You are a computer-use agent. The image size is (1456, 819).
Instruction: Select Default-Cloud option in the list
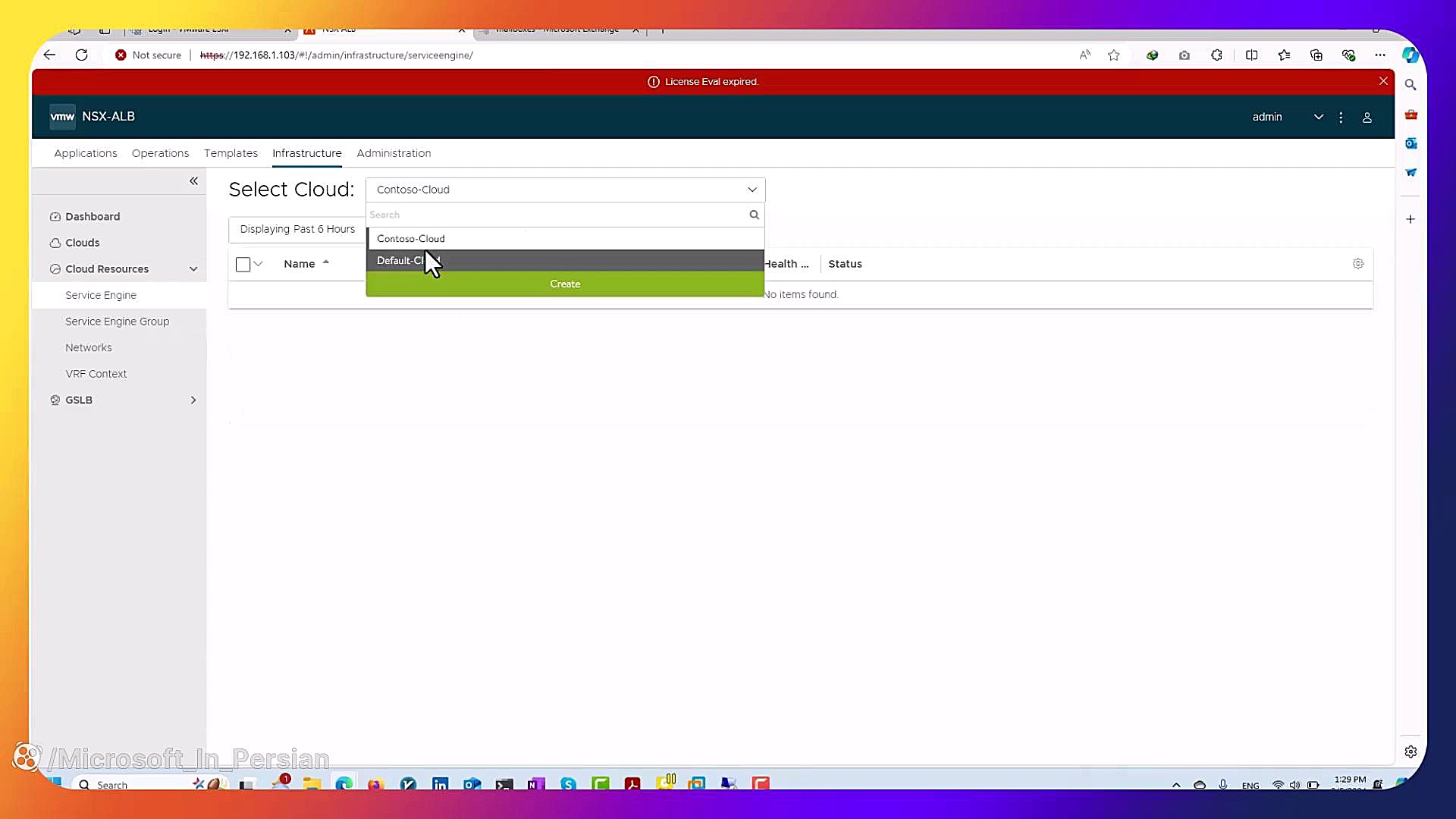(x=565, y=260)
